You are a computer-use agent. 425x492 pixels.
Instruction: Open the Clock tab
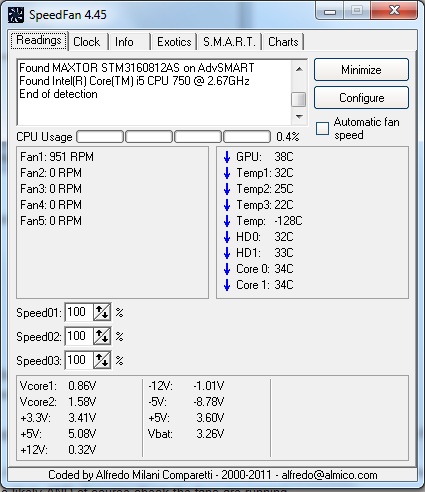[87, 42]
